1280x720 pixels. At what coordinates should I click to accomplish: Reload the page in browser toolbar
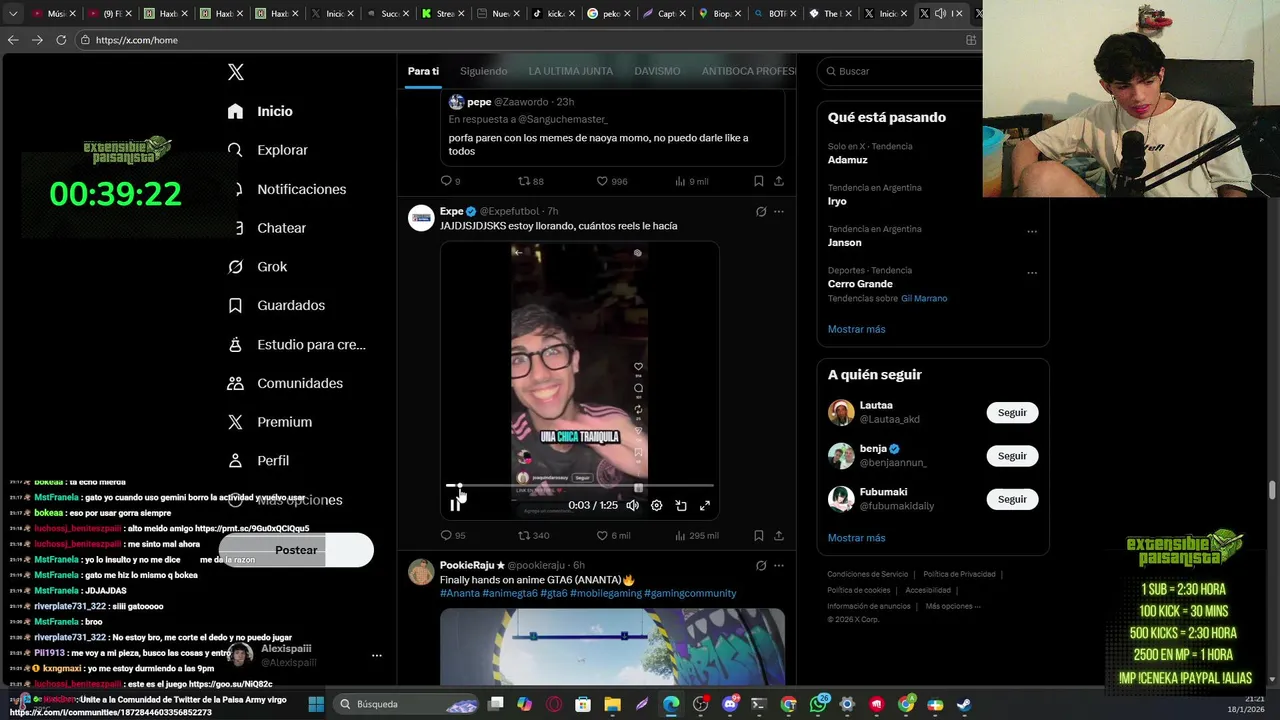[x=61, y=40]
